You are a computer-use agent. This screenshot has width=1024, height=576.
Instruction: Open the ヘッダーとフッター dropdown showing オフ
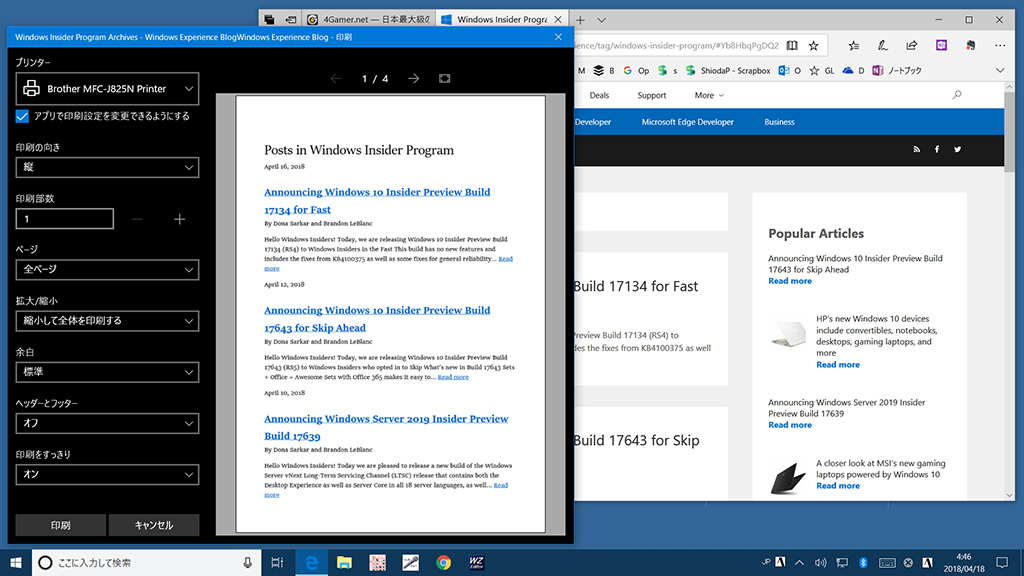point(107,423)
